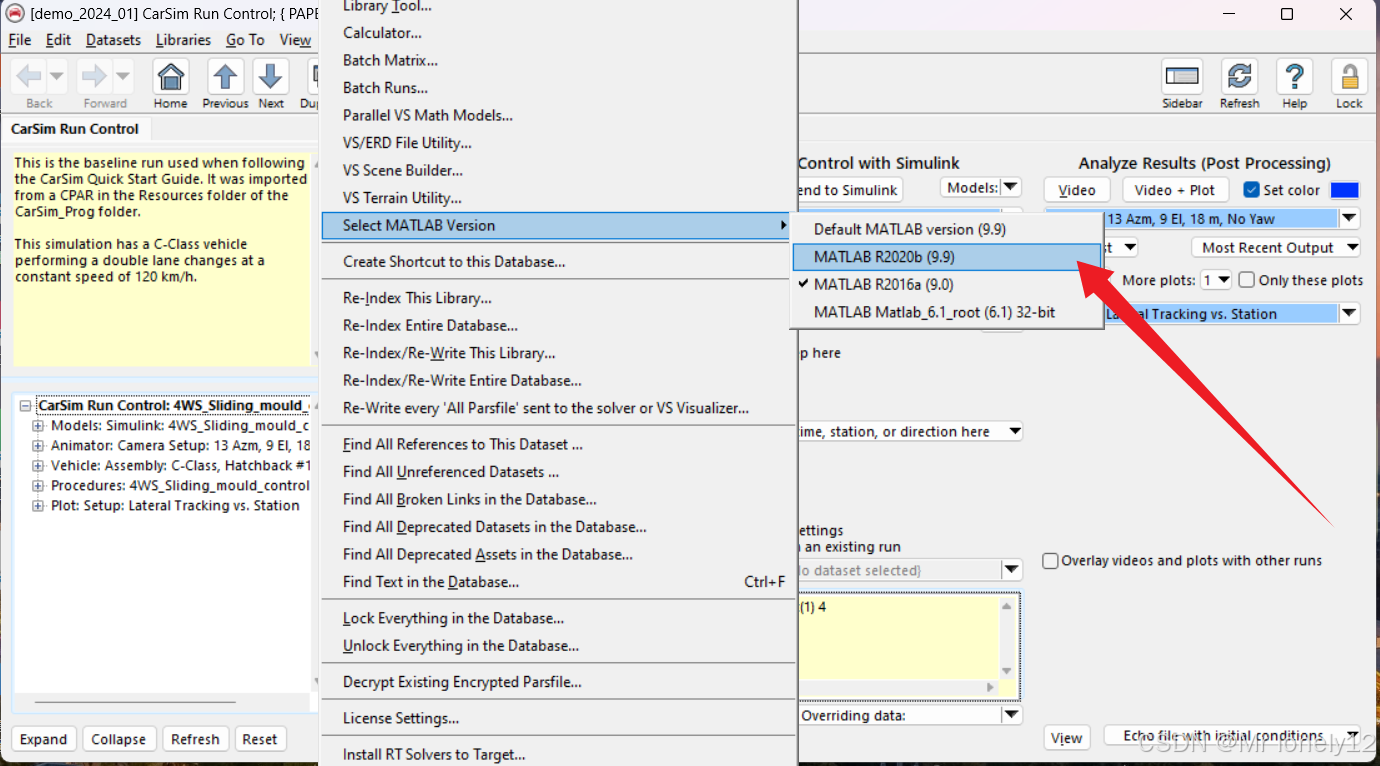Enable Only these plots checkbox

pos(1247,280)
